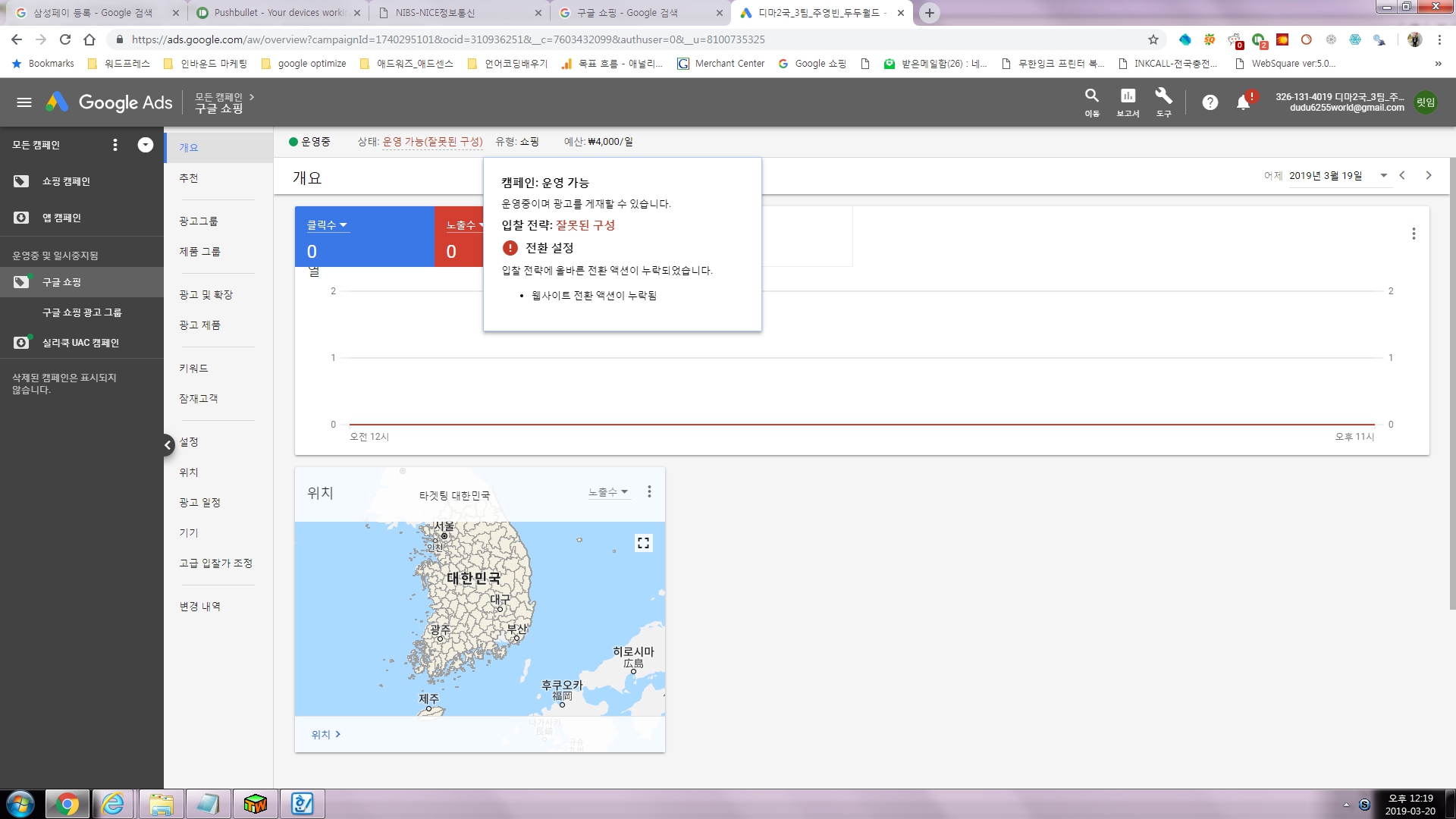The image size is (1456, 819).
Task: Select the 쇼핑 캠페인 sidebar item
Action: coord(66,181)
